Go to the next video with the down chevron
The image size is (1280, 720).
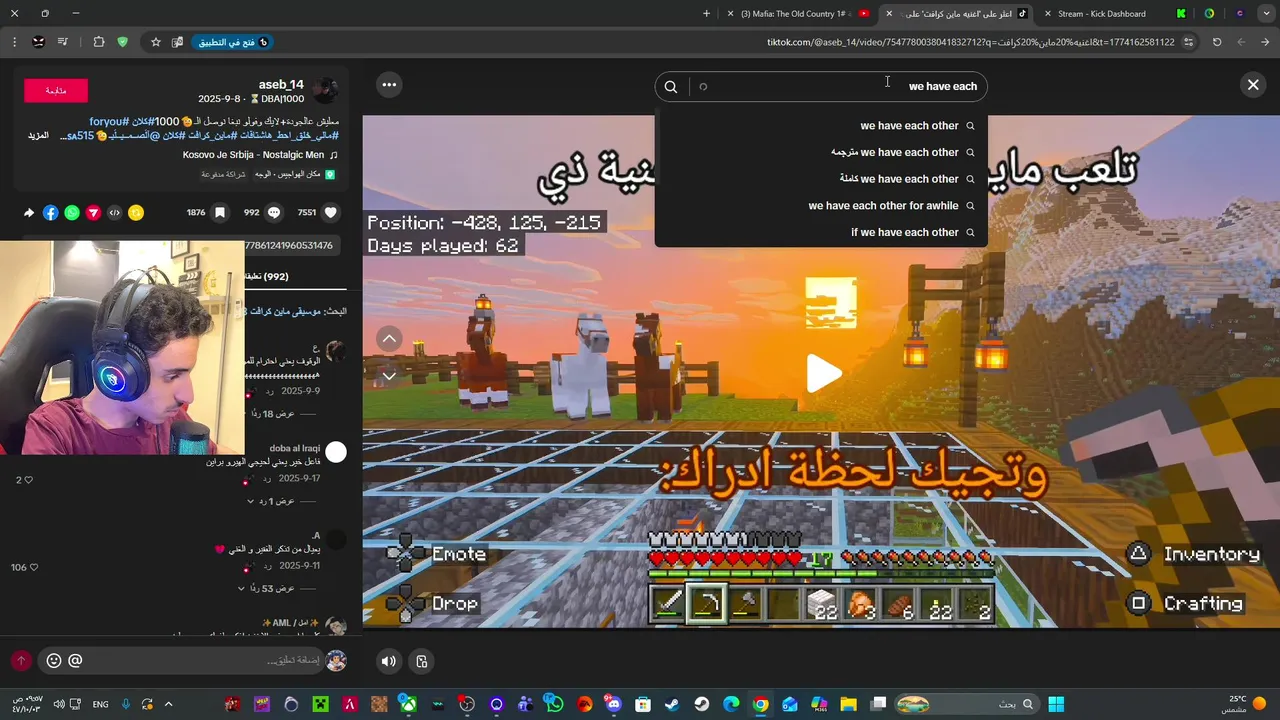tap(389, 376)
